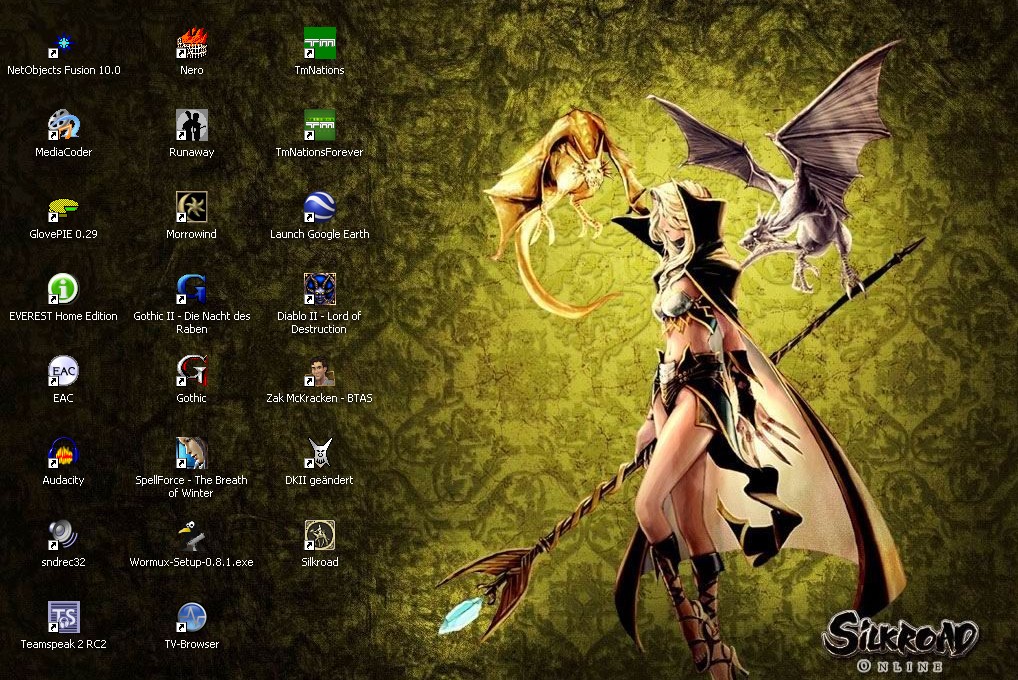Click the Morrowind game shortcut
The height and width of the screenshot is (680, 1018).
coord(191,208)
